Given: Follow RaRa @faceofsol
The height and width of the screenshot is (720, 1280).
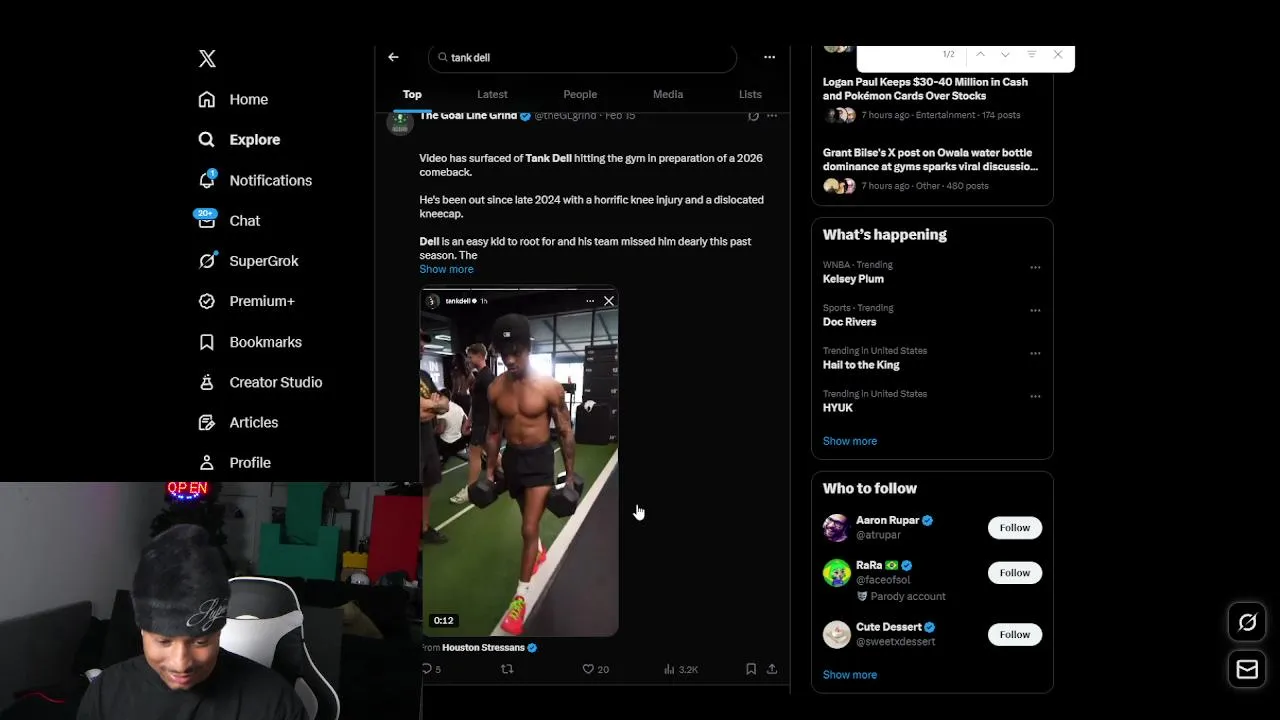Looking at the screenshot, I should click(1014, 572).
